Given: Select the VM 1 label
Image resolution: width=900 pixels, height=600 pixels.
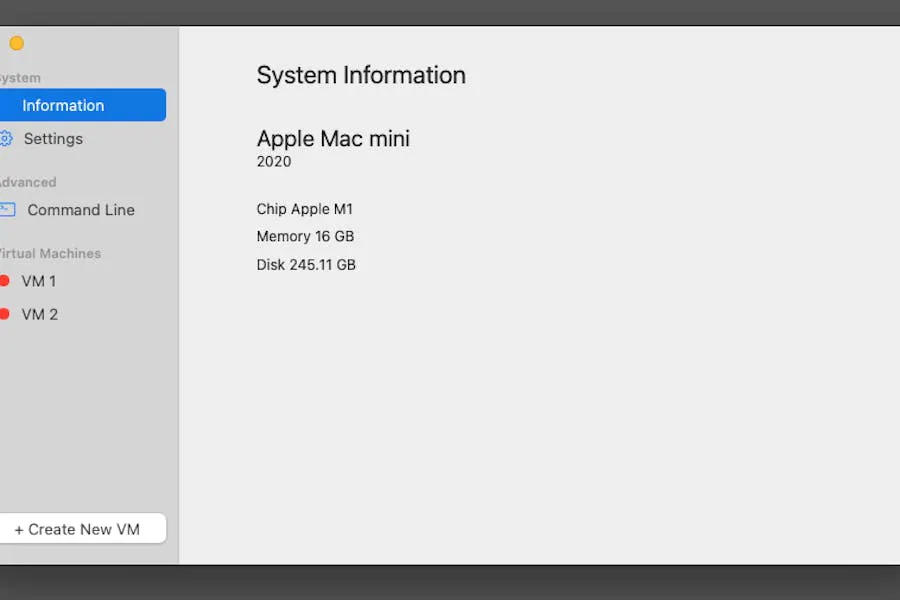Looking at the screenshot, I should pyautogui.click(x=39, y=282).
